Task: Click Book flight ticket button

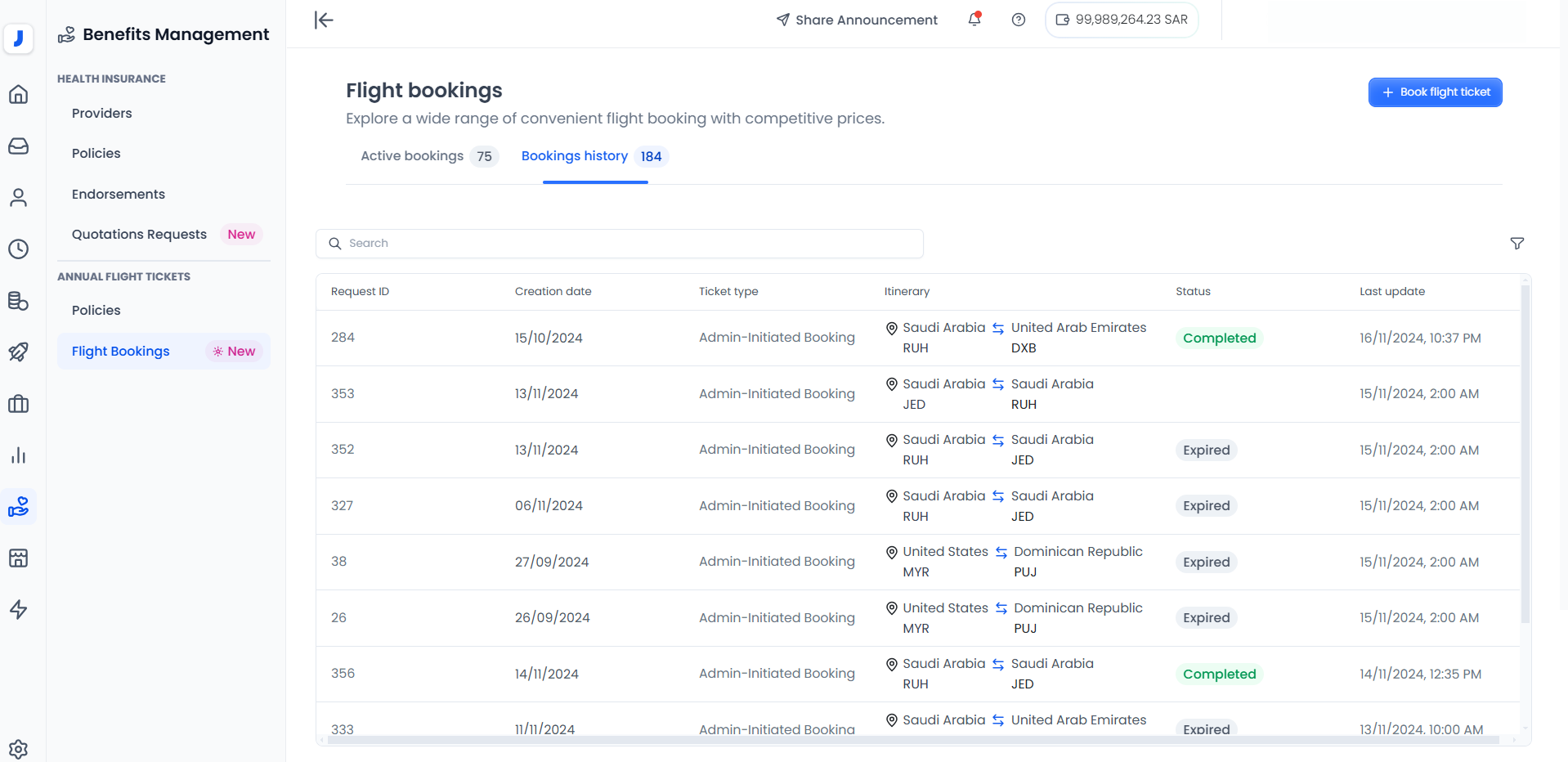Action: [x=1435, y=92]
